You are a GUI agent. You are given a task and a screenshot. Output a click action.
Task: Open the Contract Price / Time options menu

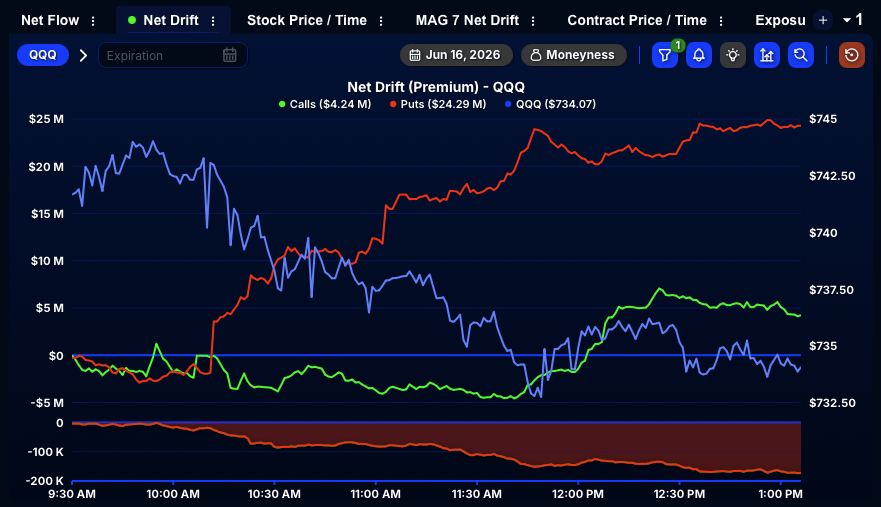click(x=721, y=21)
